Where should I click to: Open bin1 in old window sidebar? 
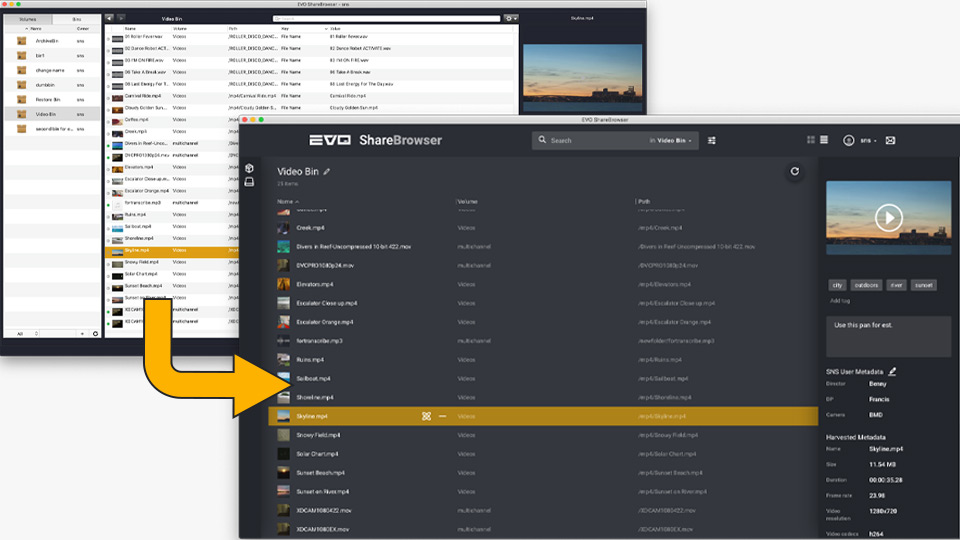tap(52, 56)
